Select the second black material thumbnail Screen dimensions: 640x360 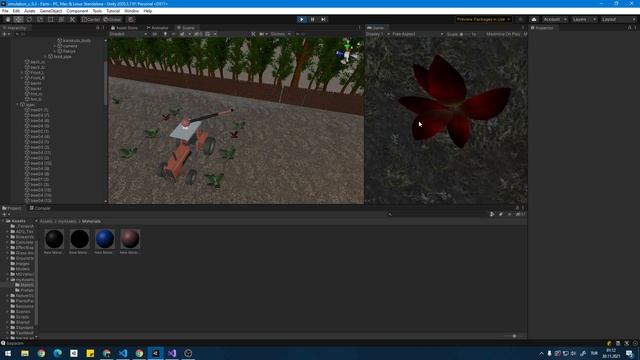click(x=79, y=239)
